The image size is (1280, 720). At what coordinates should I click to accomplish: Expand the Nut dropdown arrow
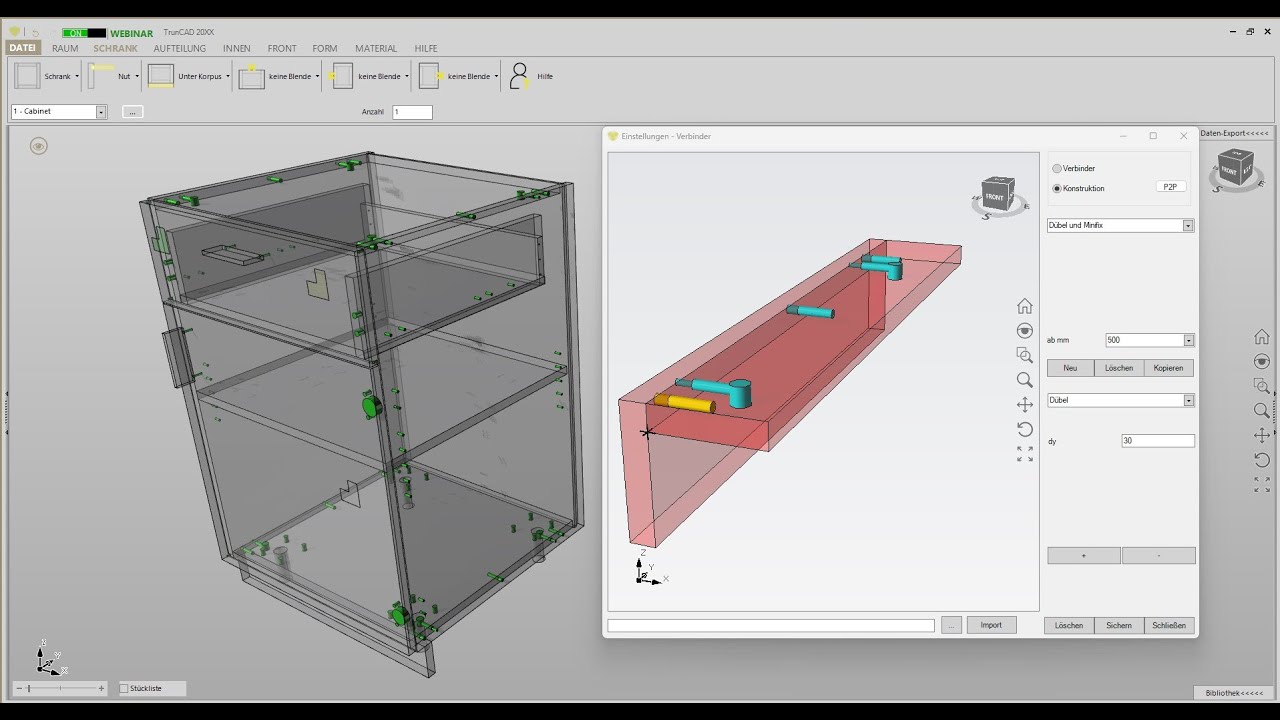click(138, 76)
